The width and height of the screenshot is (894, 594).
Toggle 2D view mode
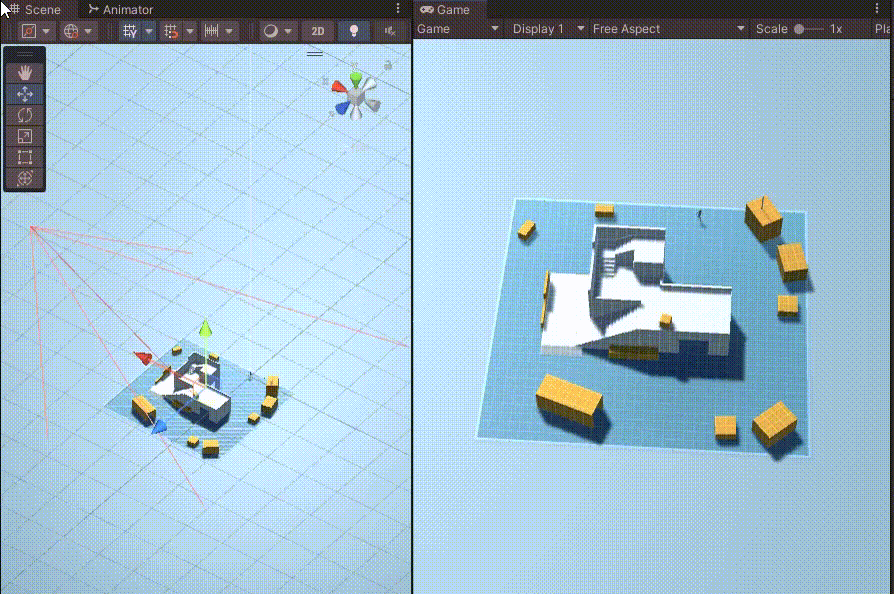point(318,31)
